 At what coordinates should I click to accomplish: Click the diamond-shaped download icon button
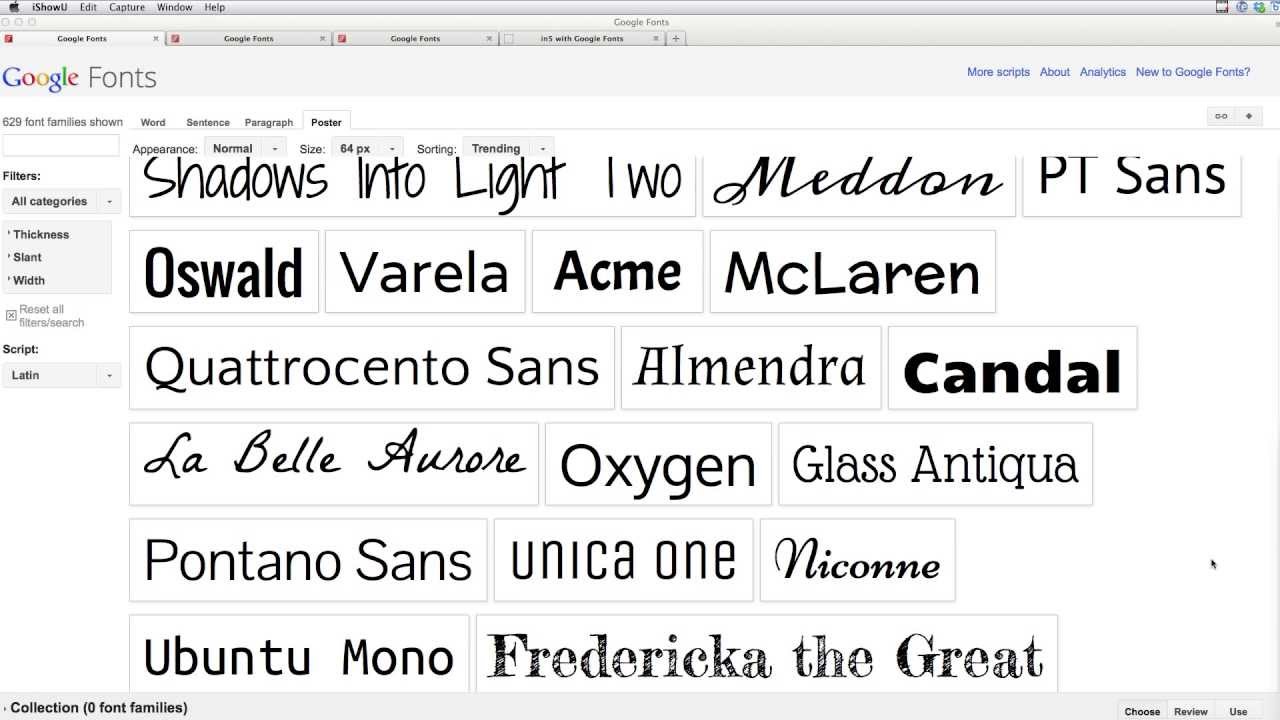(1248, 116)
